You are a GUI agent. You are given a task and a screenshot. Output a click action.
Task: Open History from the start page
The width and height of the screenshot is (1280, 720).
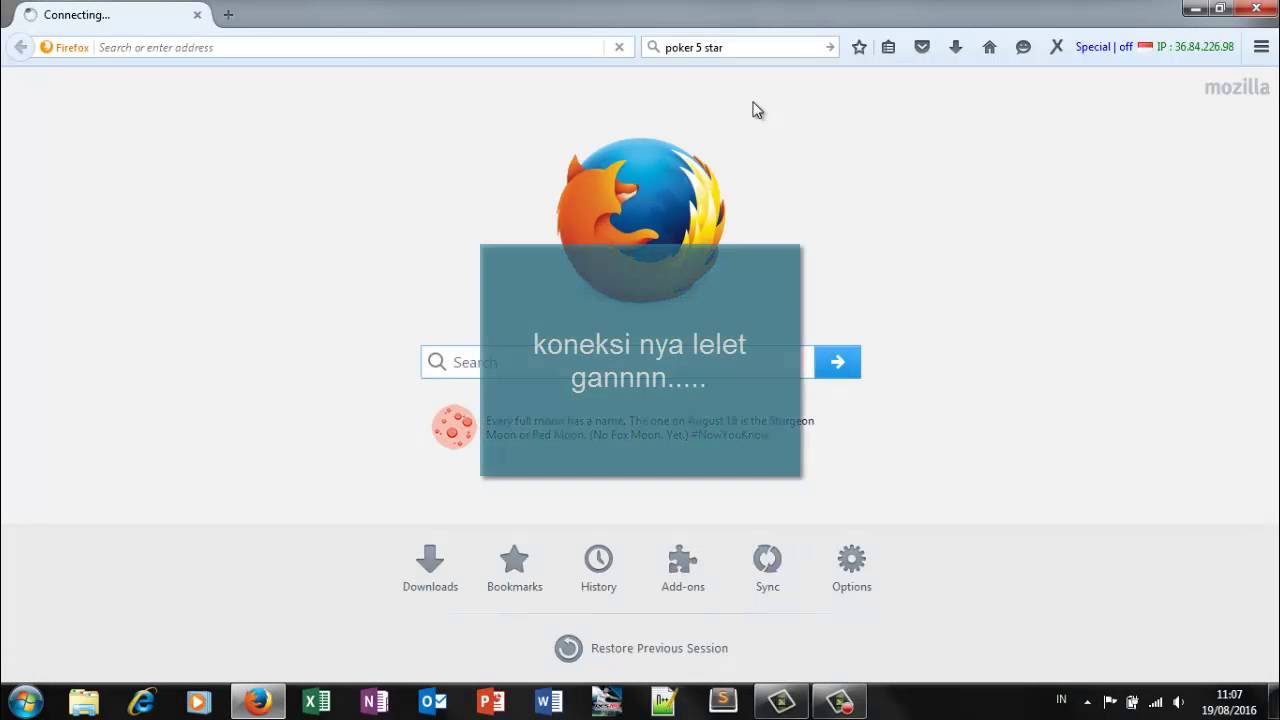tap(598, 568)
